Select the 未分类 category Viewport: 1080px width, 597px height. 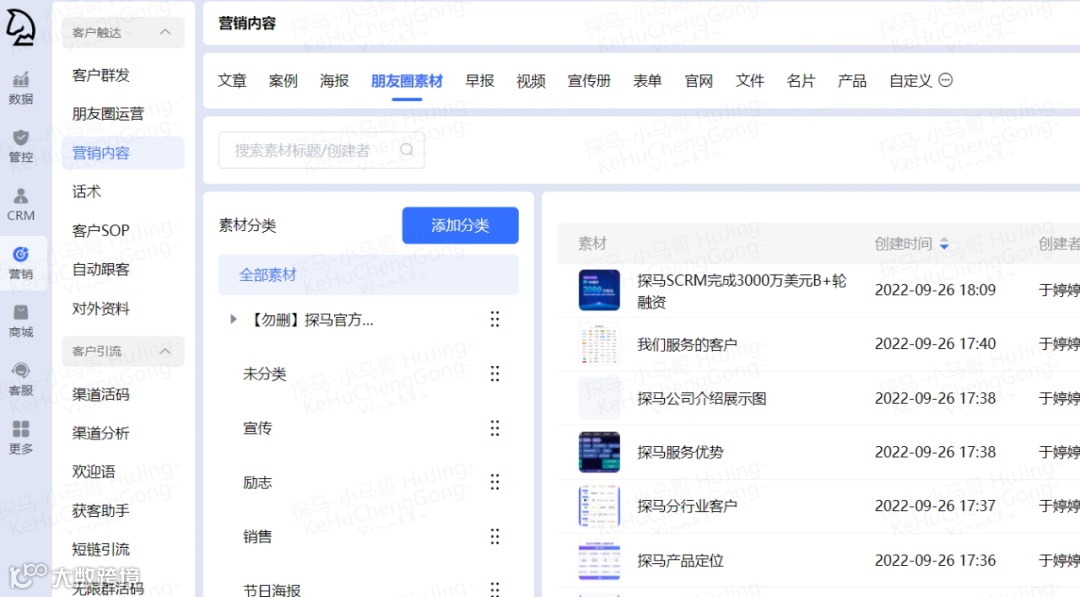point(264,374)
